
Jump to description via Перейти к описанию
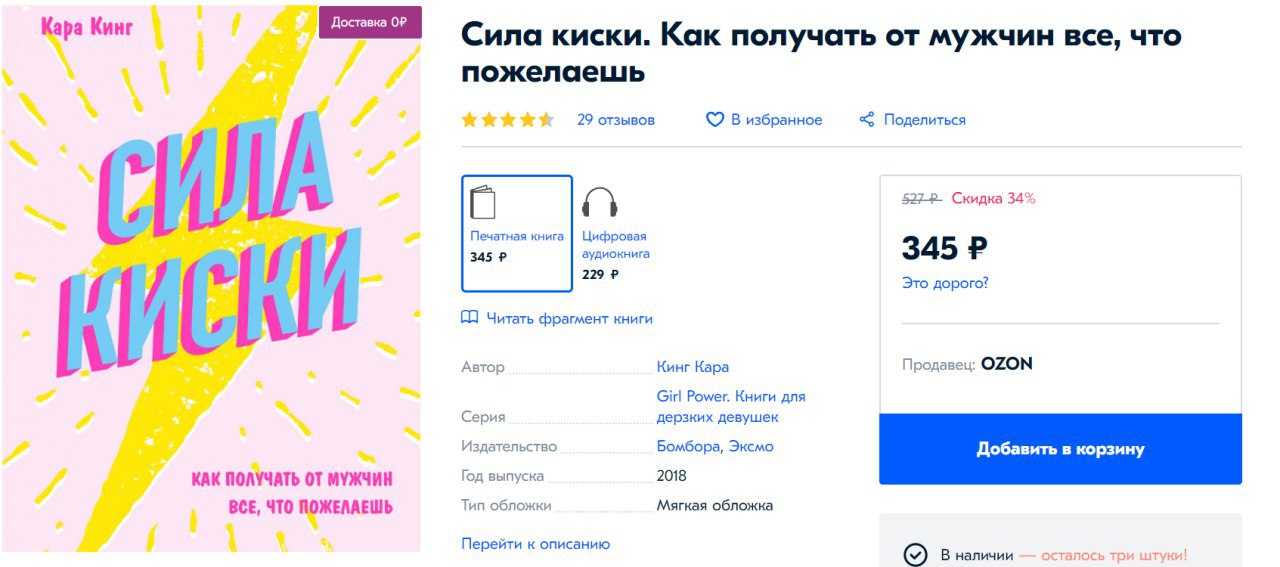[x=535, y=544]
